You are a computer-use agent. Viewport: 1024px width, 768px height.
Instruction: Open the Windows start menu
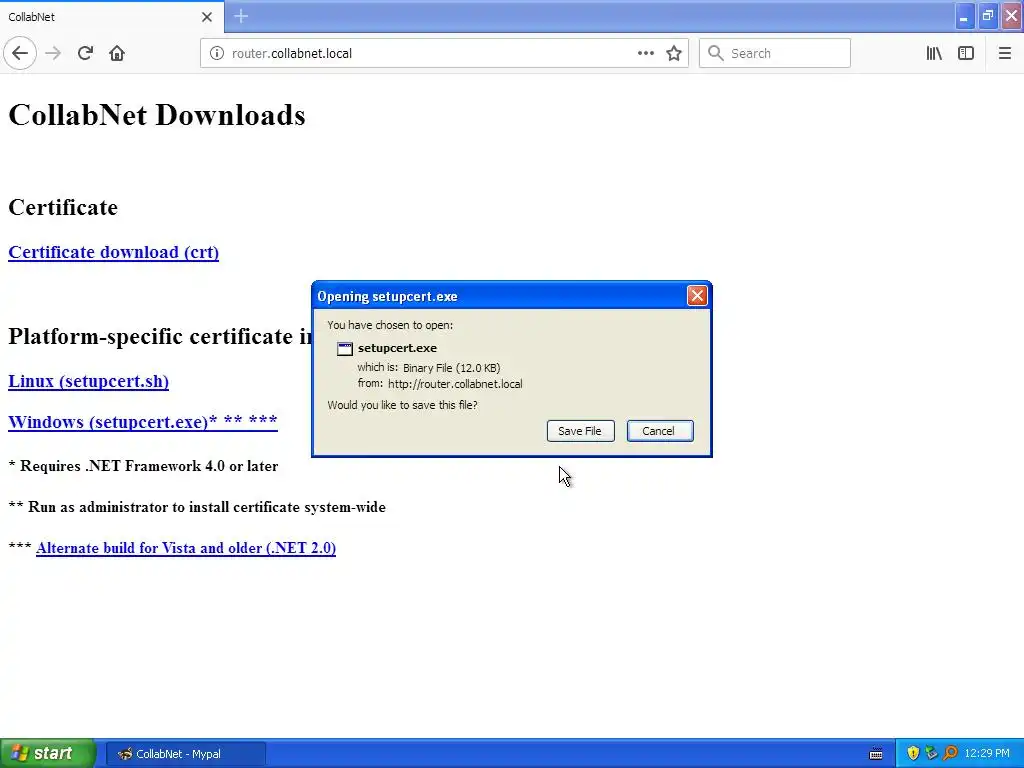[x=48, y=754]
